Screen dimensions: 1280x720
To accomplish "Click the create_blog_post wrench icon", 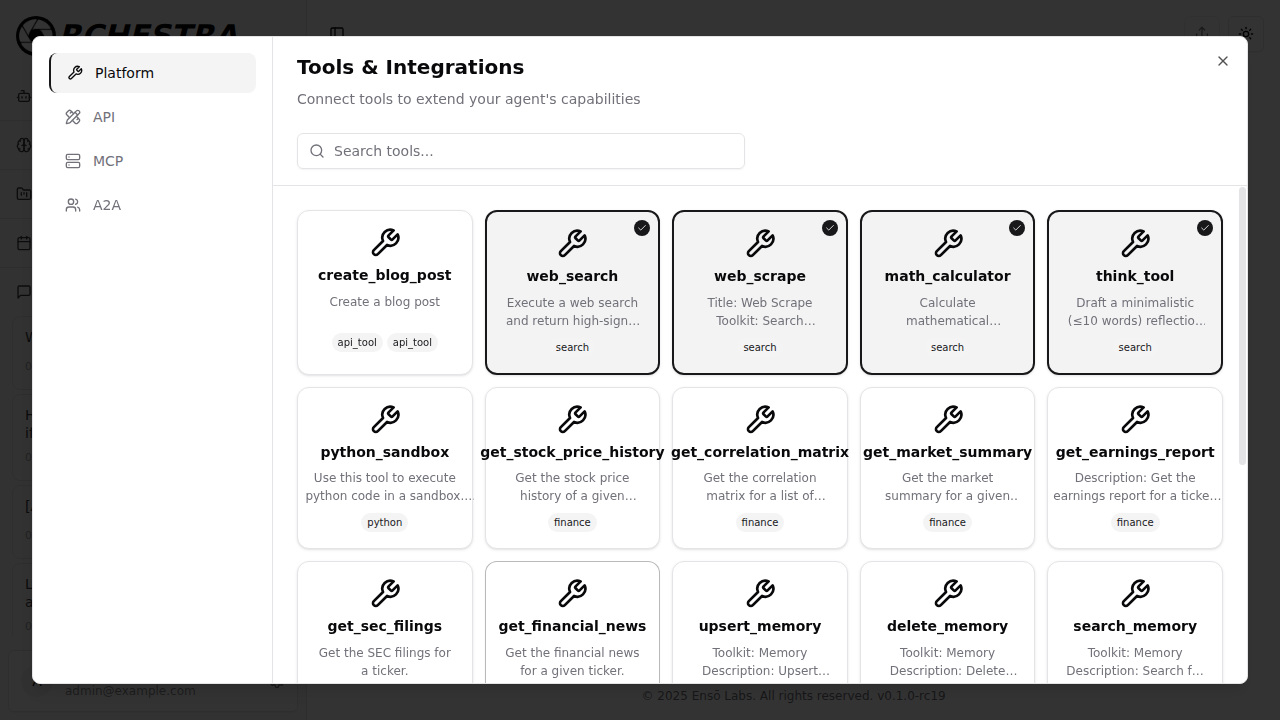I will click(385, 242).
